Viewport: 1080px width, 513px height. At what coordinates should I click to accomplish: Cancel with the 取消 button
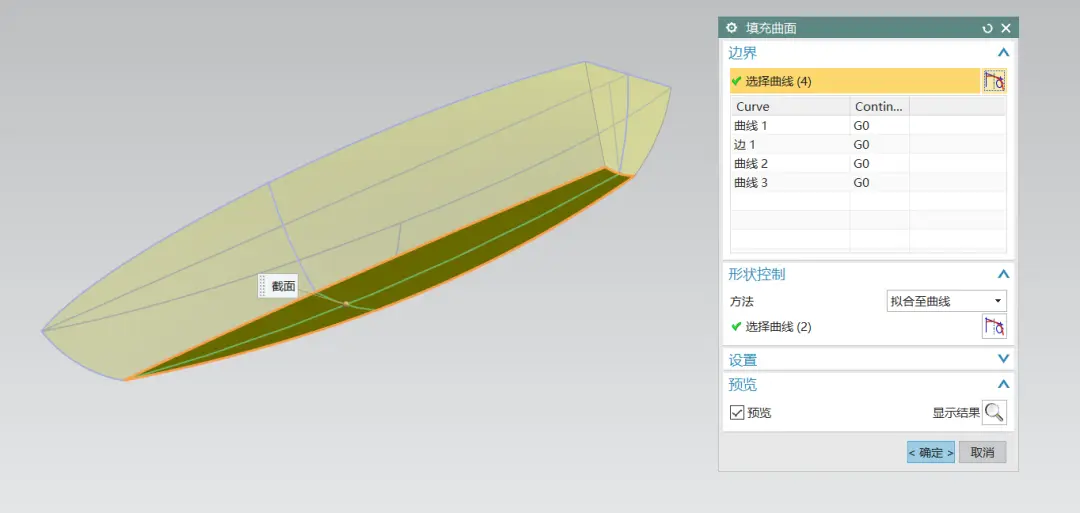(982, 452)
